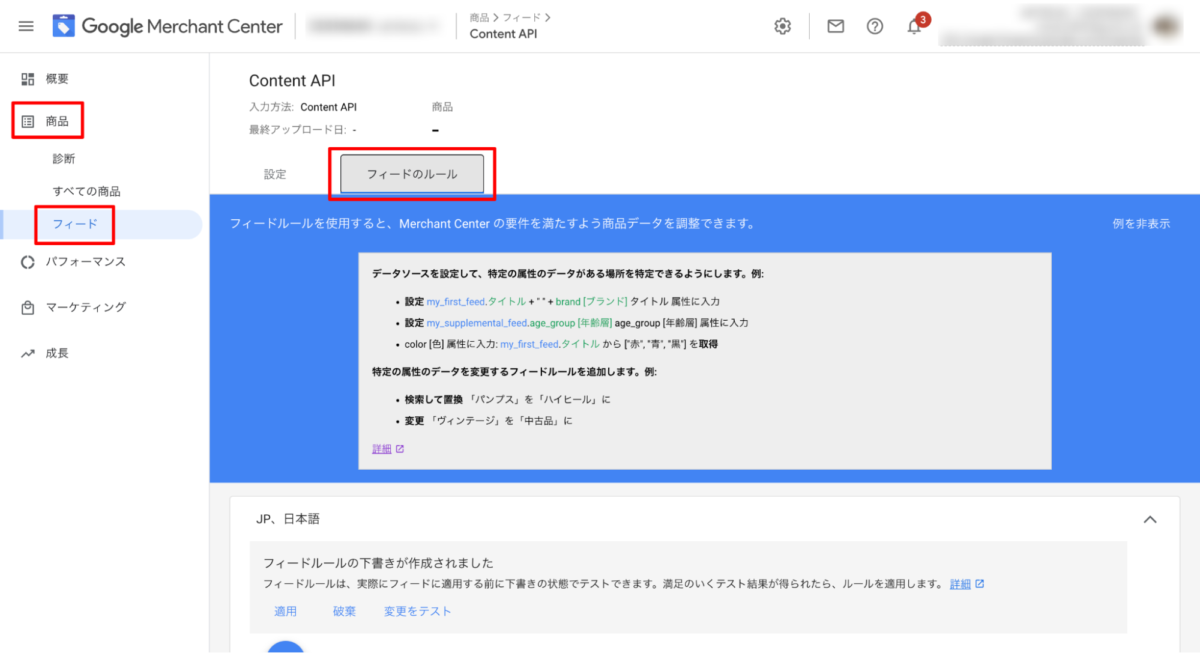Click the パフォーマンス circle icon
Image resolution: width=1200 pixels, height=653 pixels.
(x=28, y=262)
